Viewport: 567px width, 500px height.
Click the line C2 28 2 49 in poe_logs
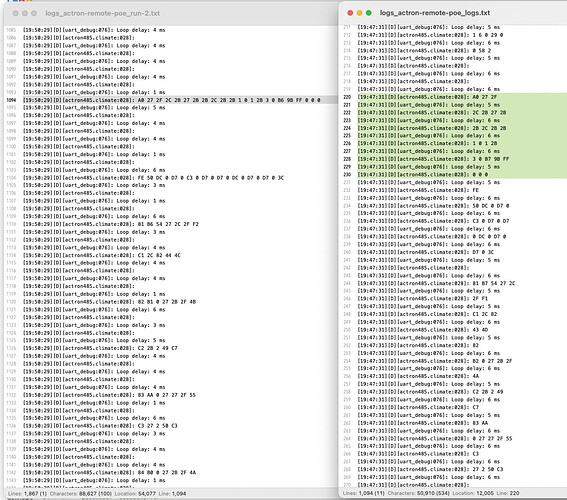click(x=430, y=392)
